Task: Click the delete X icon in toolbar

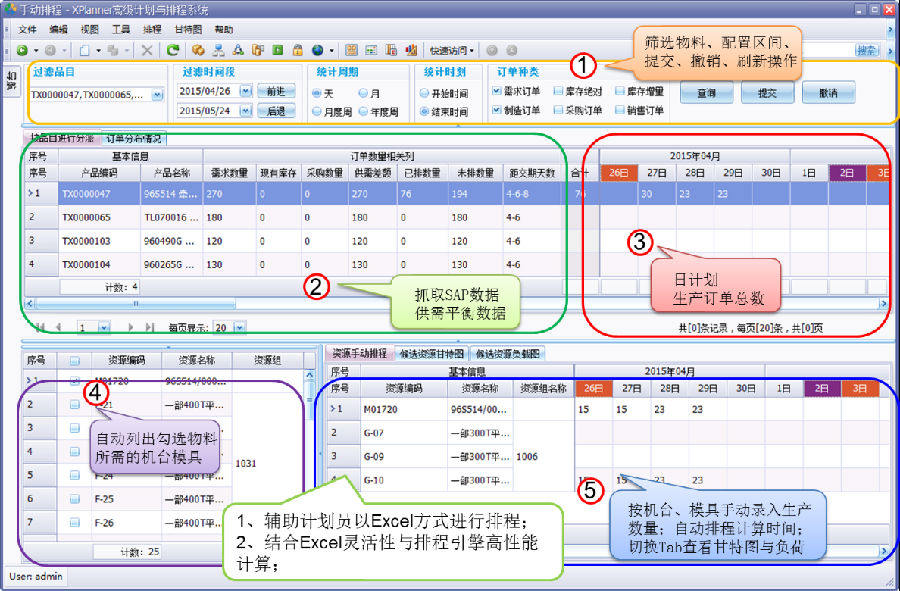Action: (x=147, y=49)
